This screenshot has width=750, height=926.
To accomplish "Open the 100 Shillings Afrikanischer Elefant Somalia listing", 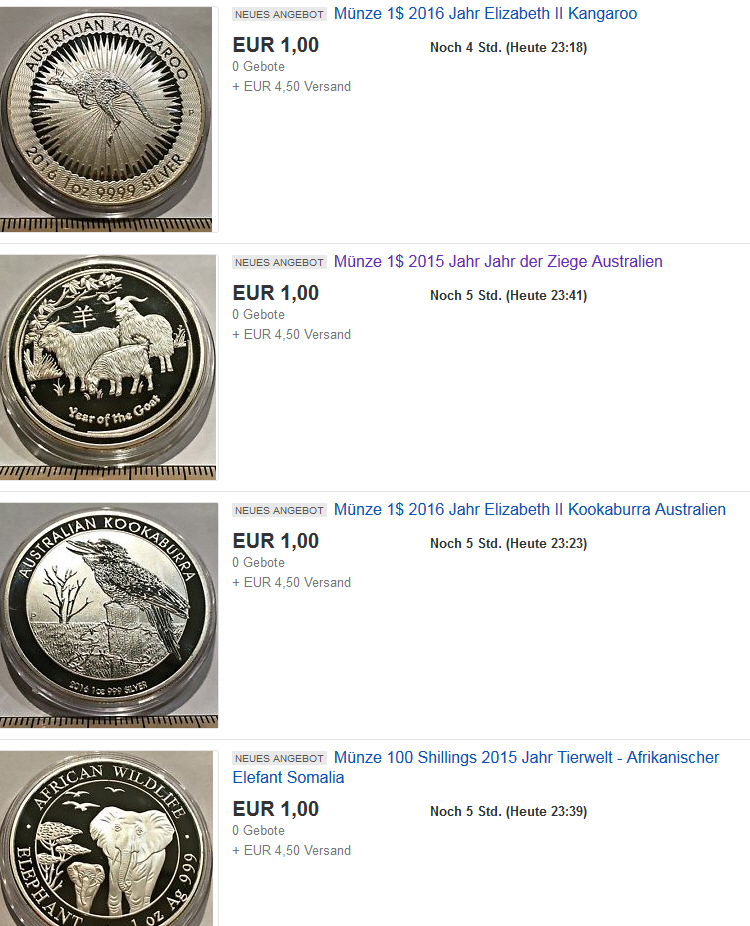I will click(x=476, y=767).
